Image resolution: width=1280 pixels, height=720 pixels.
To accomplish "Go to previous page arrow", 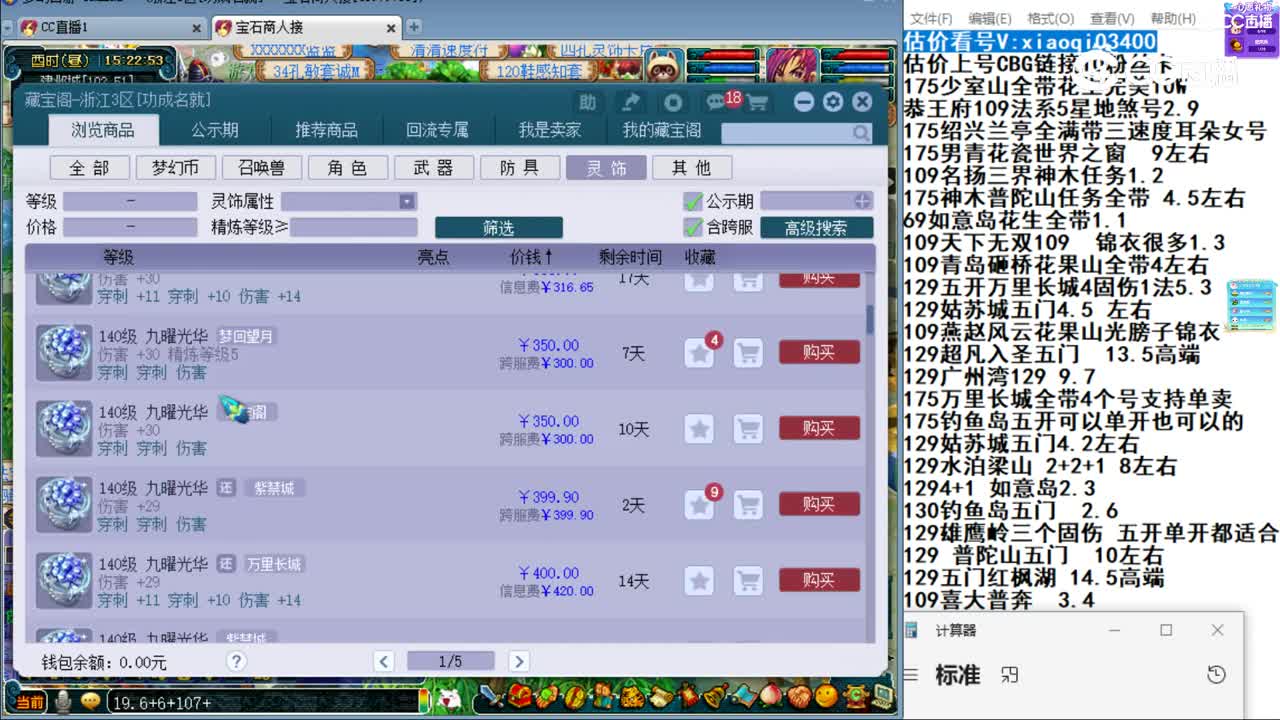I will tap(383, 661).
